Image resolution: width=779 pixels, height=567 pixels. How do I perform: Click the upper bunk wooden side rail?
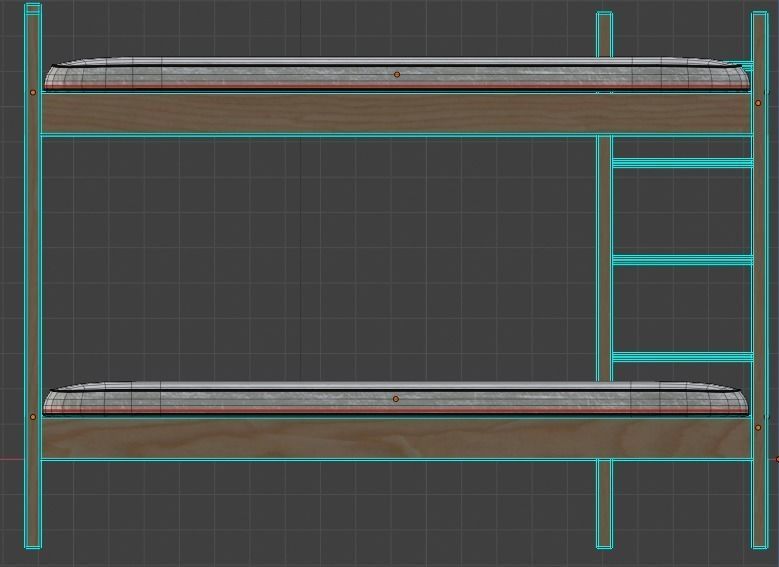coord(396,113)
